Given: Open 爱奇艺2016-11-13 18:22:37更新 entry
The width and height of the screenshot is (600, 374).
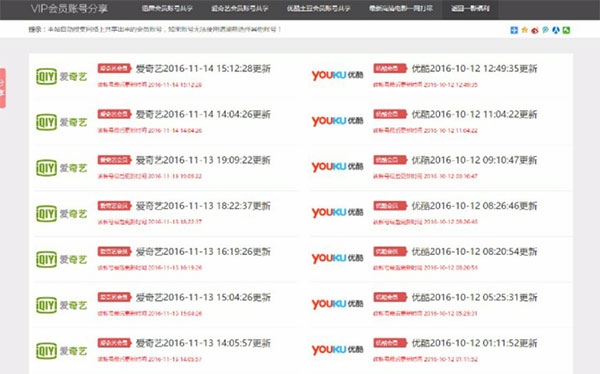Looking at the screenshot, I should (x=203, y=206).
